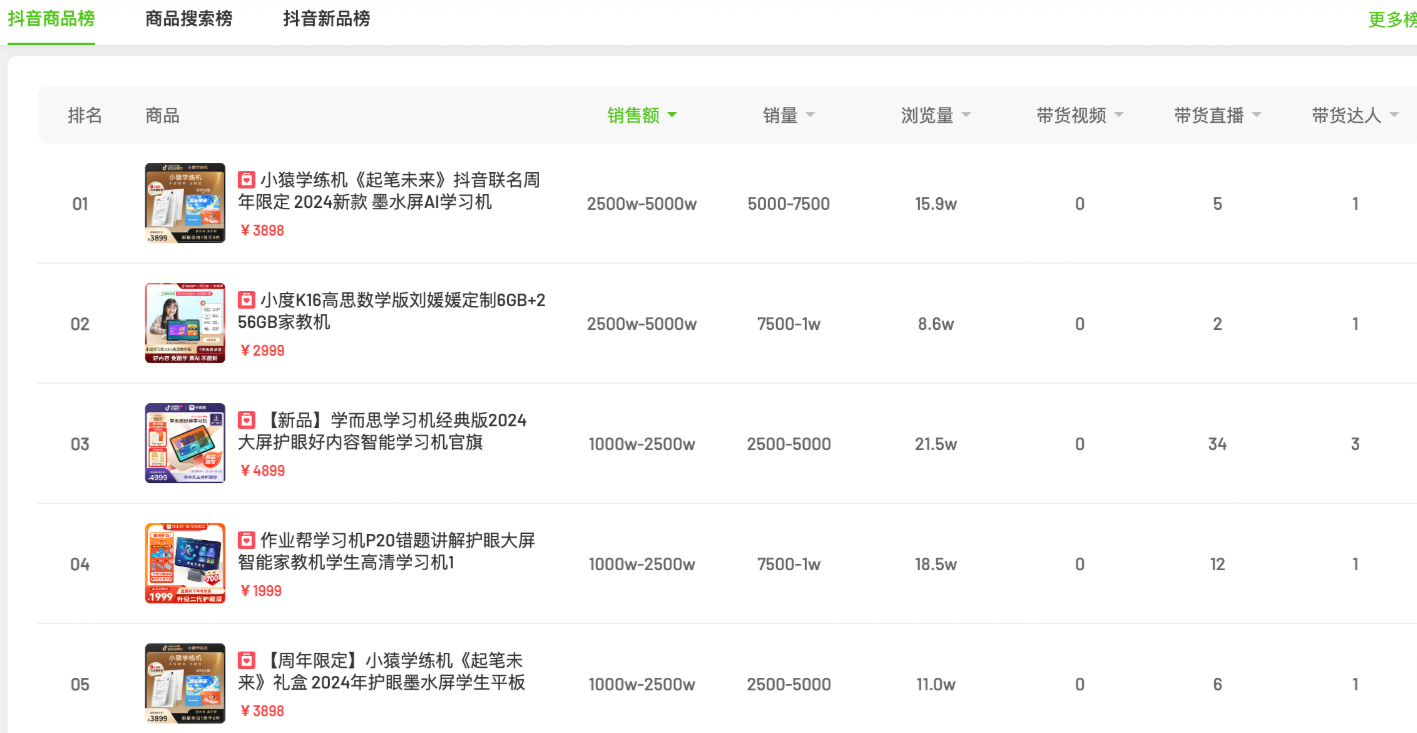Open thumbnail of rank 01 小猿学练机 product
Image resolution: width=1417 pixels, height=733 pixels.
tap(185, 203)
